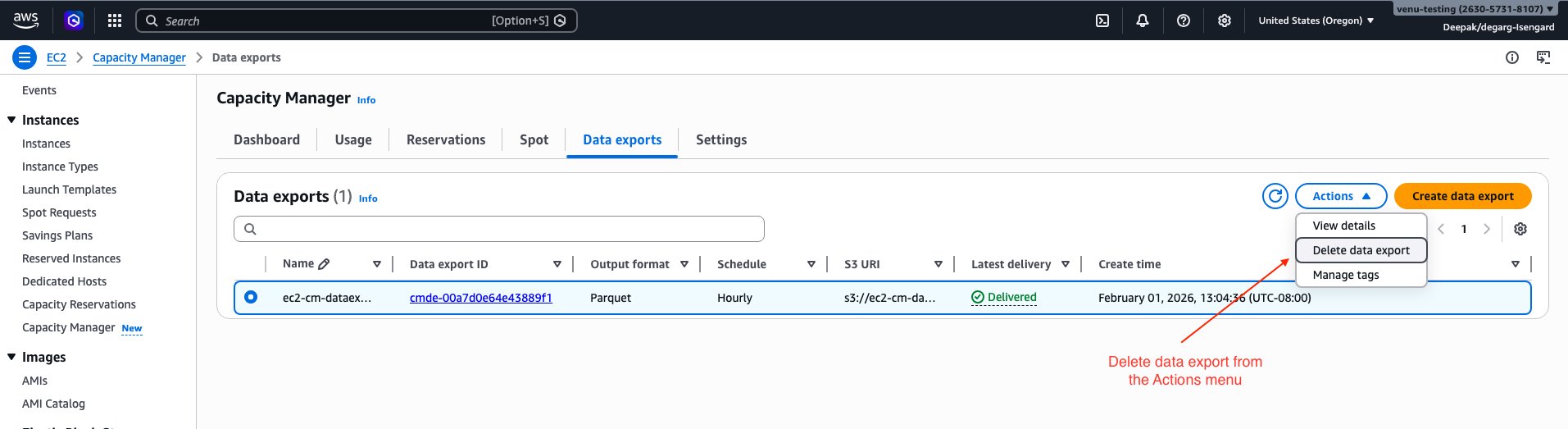Click the AWS logo home icon
1568x429 pixels.
pos(26,20)
